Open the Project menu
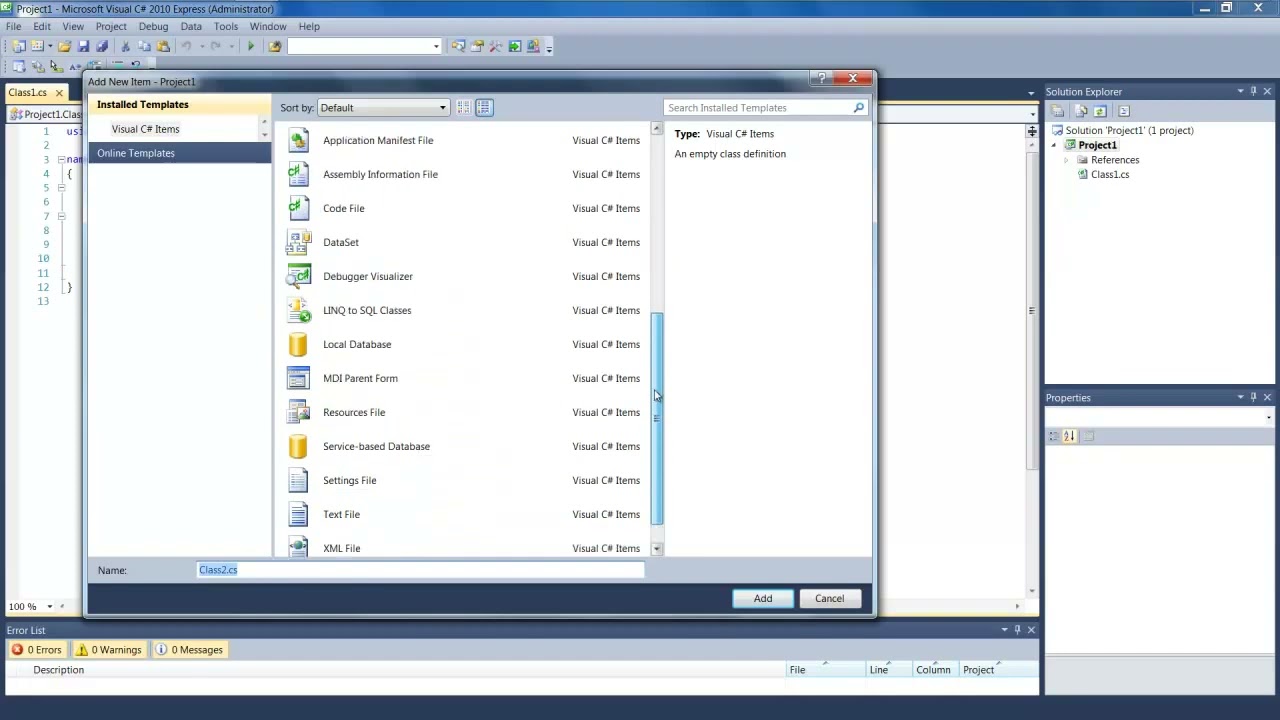Image resolution: width=1280 pixels, height=720 pixels. pos(111,27)
